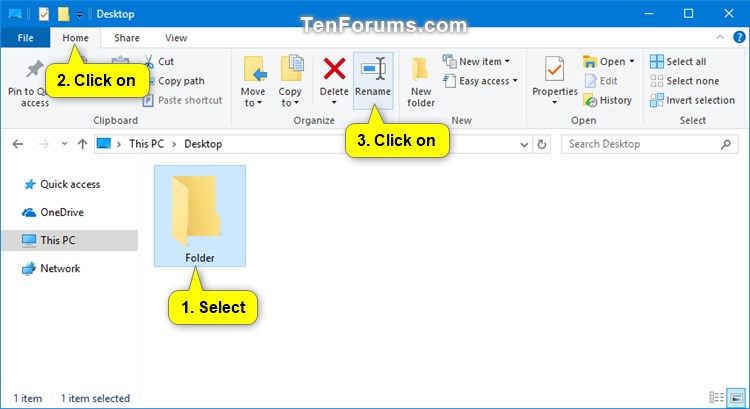Image resolution: width=750 pixels, height=409 pixels.
Task: Click the red Delete icon
Action: click(334, 69)
